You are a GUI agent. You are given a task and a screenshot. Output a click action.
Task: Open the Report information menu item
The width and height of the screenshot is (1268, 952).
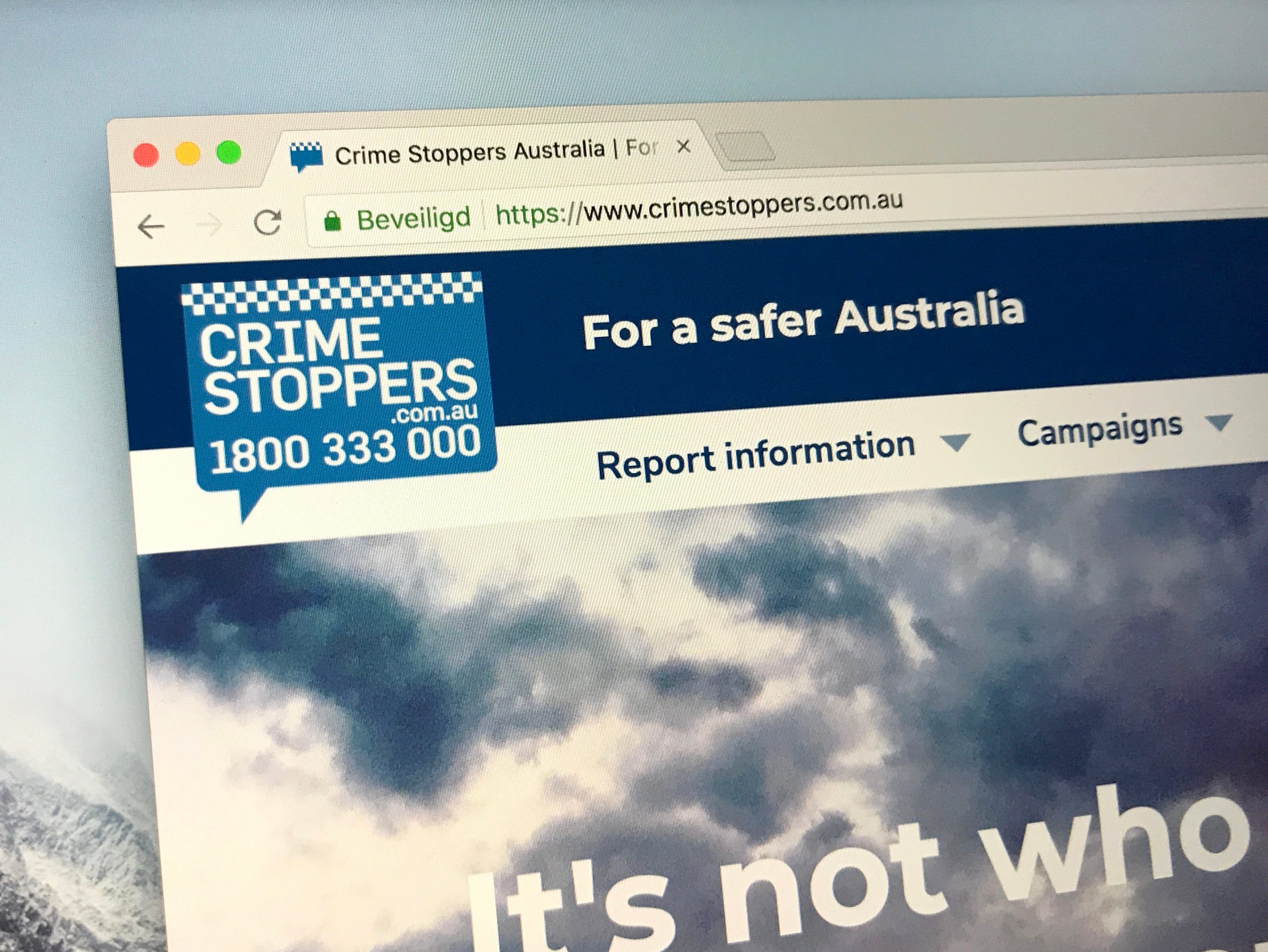(755, 456)
